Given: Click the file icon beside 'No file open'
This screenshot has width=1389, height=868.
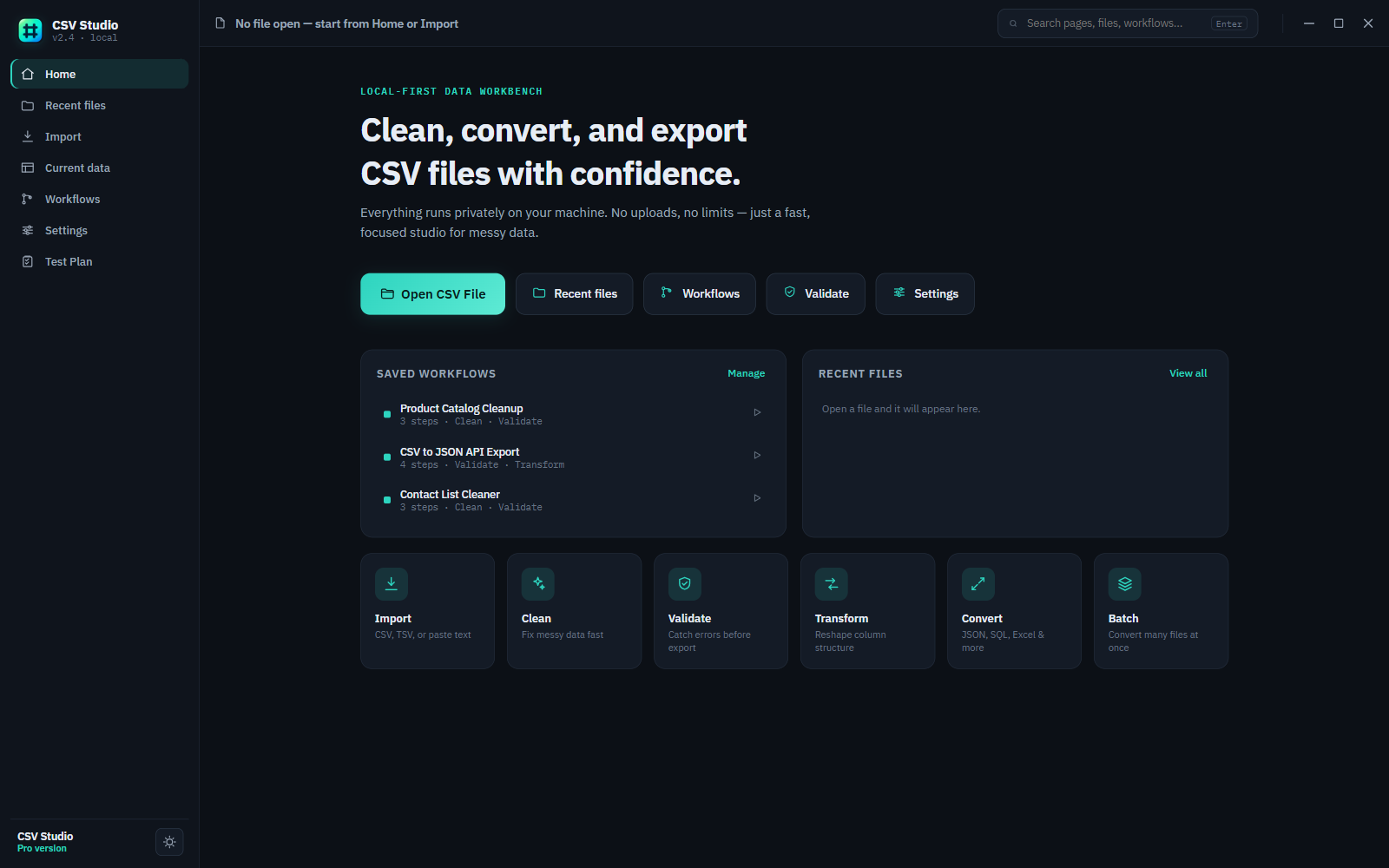Looking at the screenshot, I should [x=221, y=23].
